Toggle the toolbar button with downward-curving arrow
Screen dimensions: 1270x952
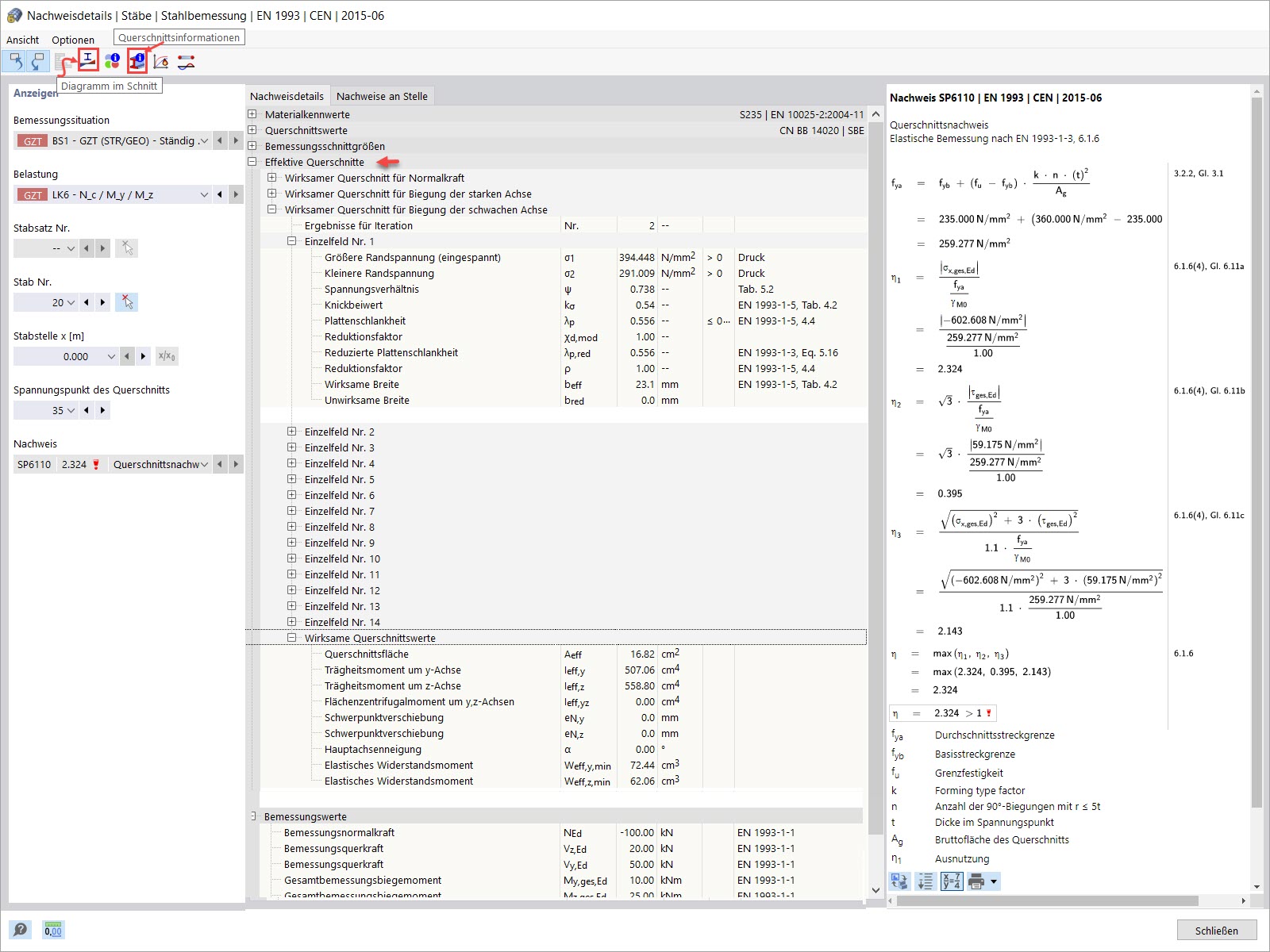pos(37,61)
